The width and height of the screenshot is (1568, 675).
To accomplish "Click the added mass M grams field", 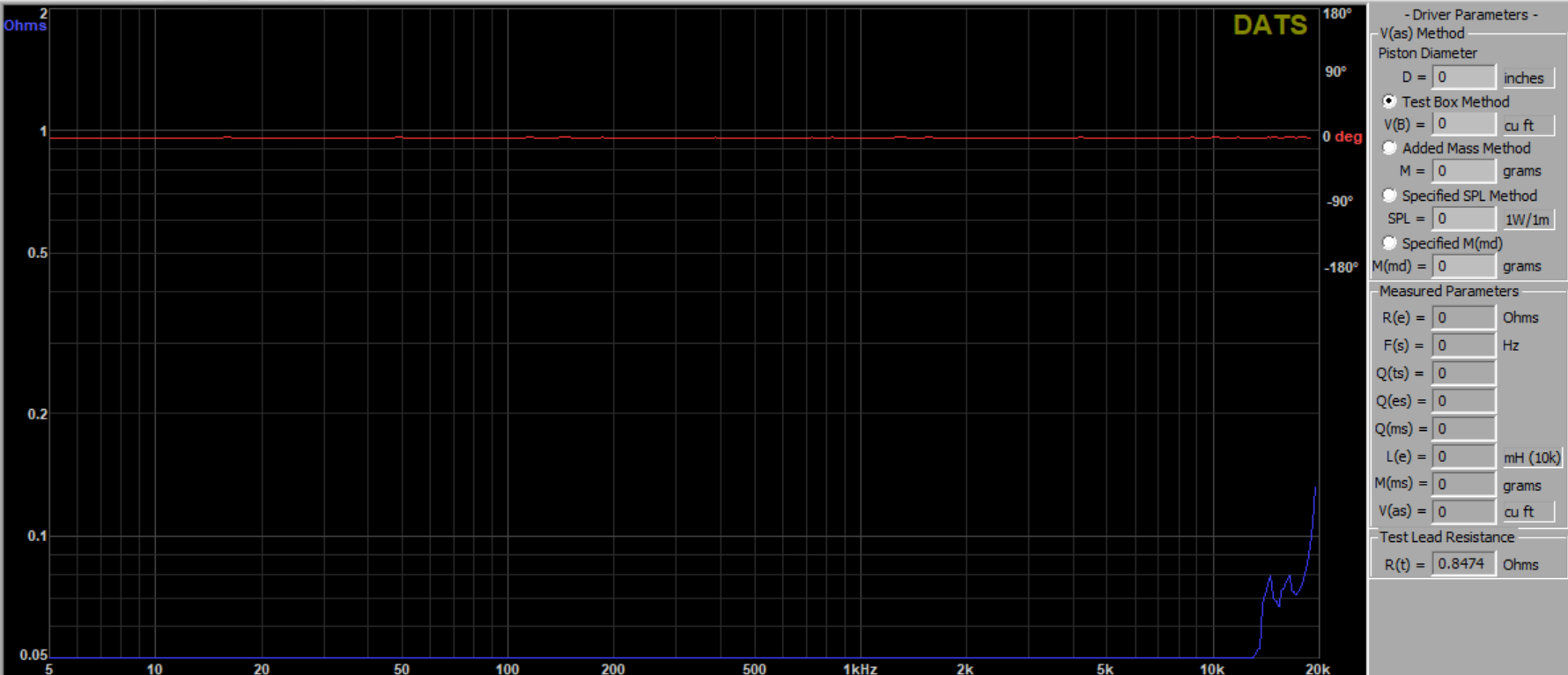I will pyautogui.click(x=1463, y=171).
